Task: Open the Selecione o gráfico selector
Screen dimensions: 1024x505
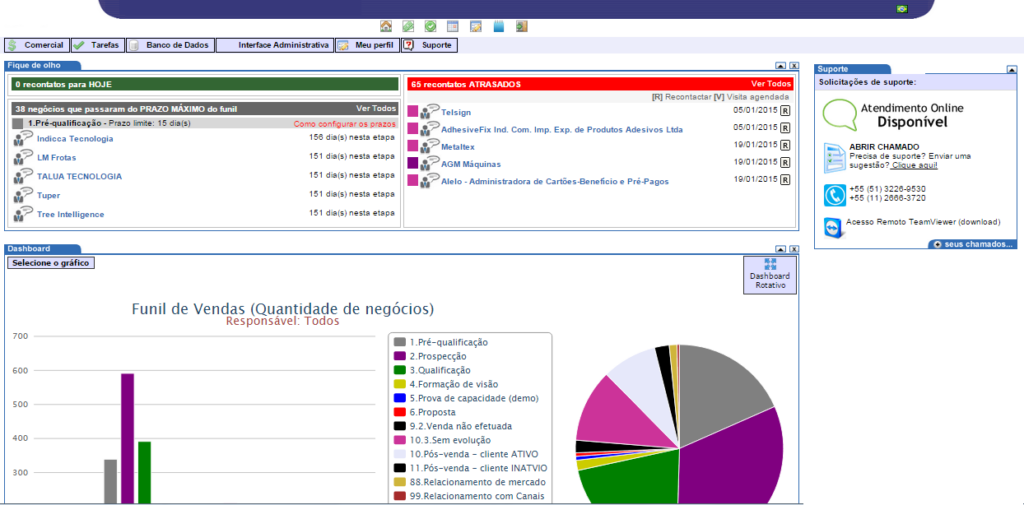Action: pos(51,263)
